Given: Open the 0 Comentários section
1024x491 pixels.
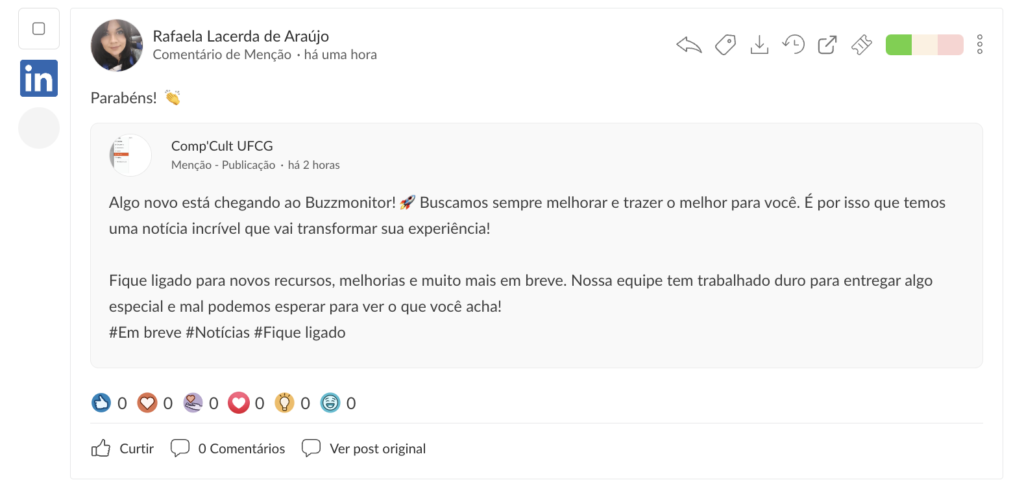Looking at the screenshot, I should coord(228,449).
